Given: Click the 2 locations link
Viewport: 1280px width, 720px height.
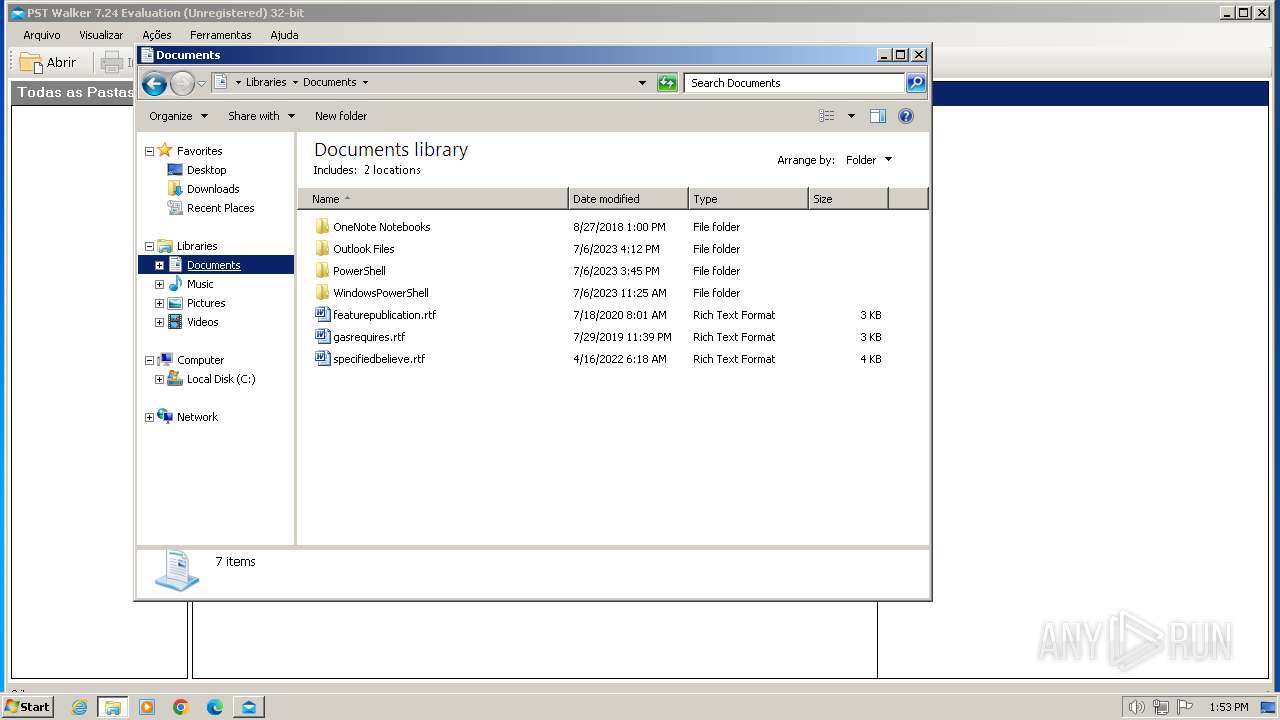Looking at the screenshot, I should pos(392,170).
